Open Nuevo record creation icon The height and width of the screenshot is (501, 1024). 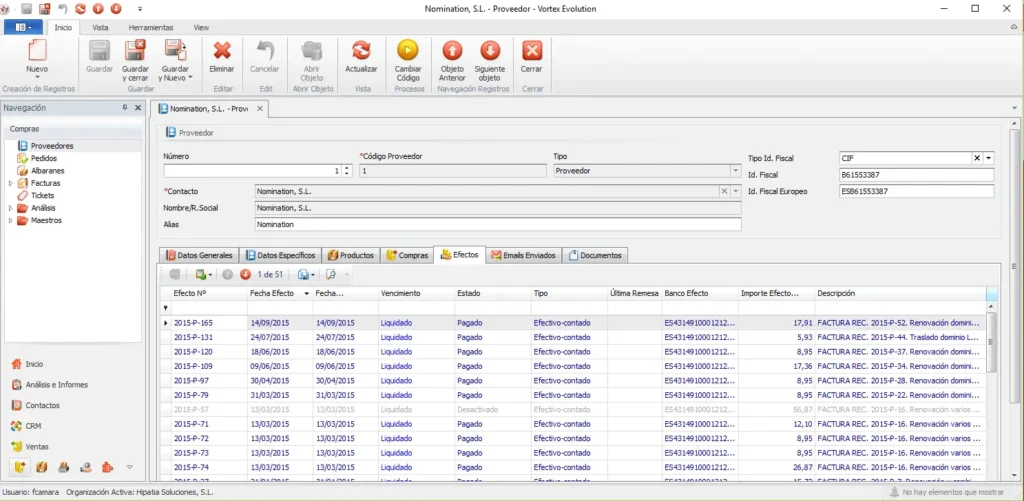37,51
